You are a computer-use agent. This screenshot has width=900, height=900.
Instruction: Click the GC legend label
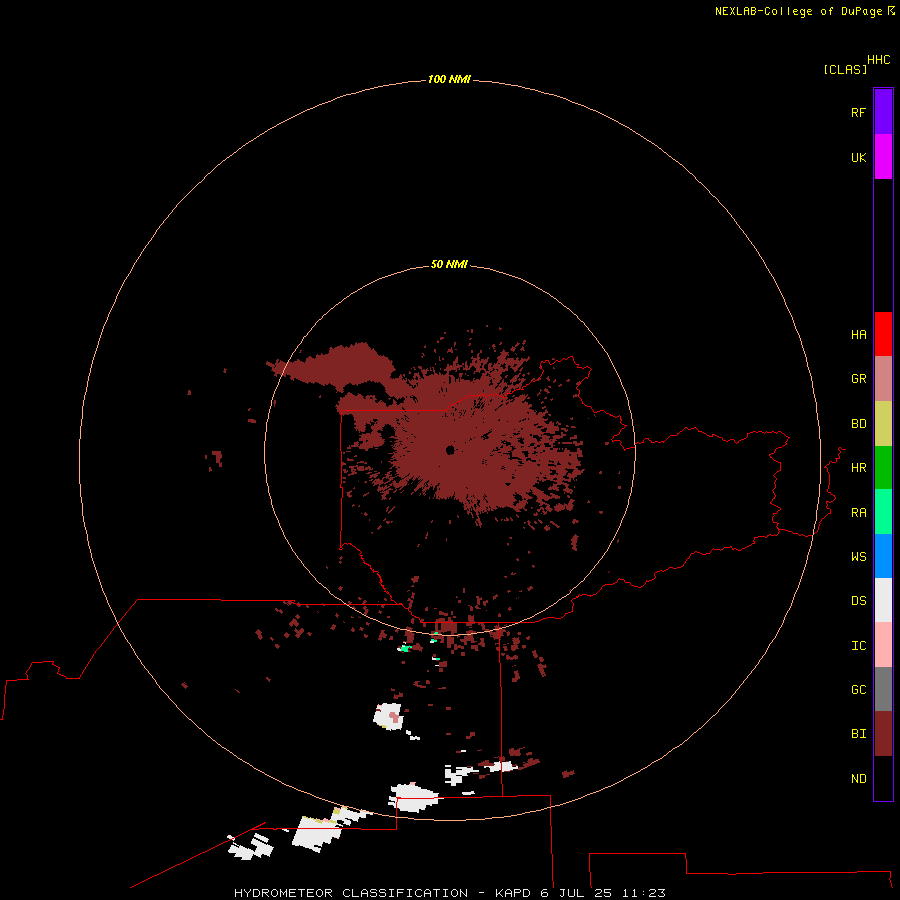pyautogui.click(x=858, y=690)
